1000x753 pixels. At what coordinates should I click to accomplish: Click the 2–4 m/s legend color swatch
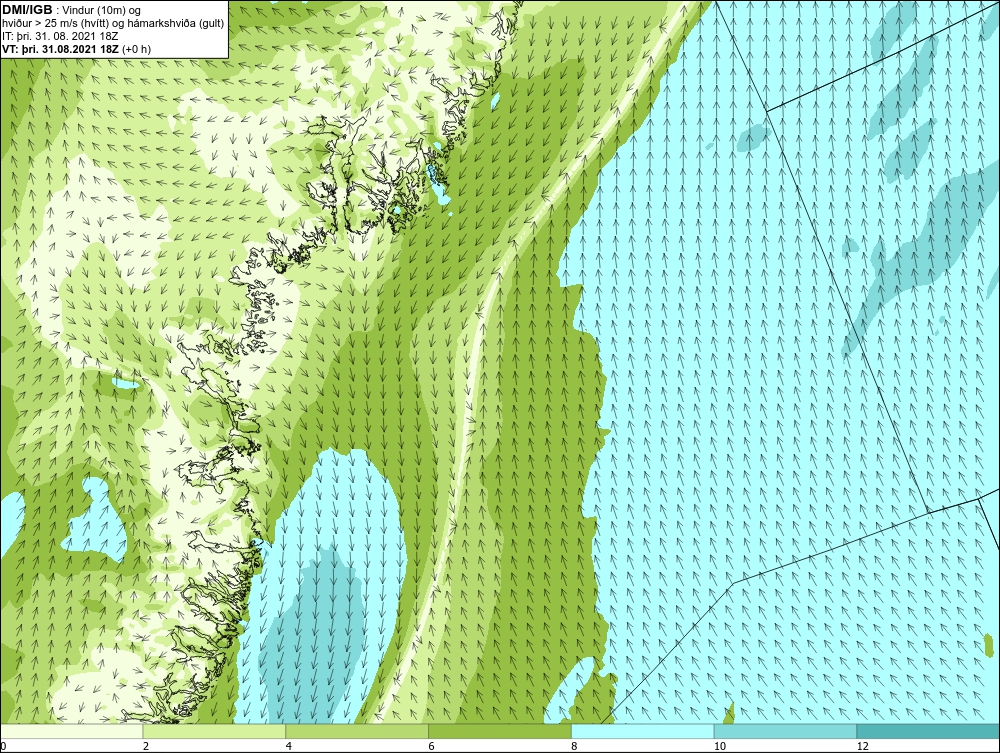tap(214, 731)
